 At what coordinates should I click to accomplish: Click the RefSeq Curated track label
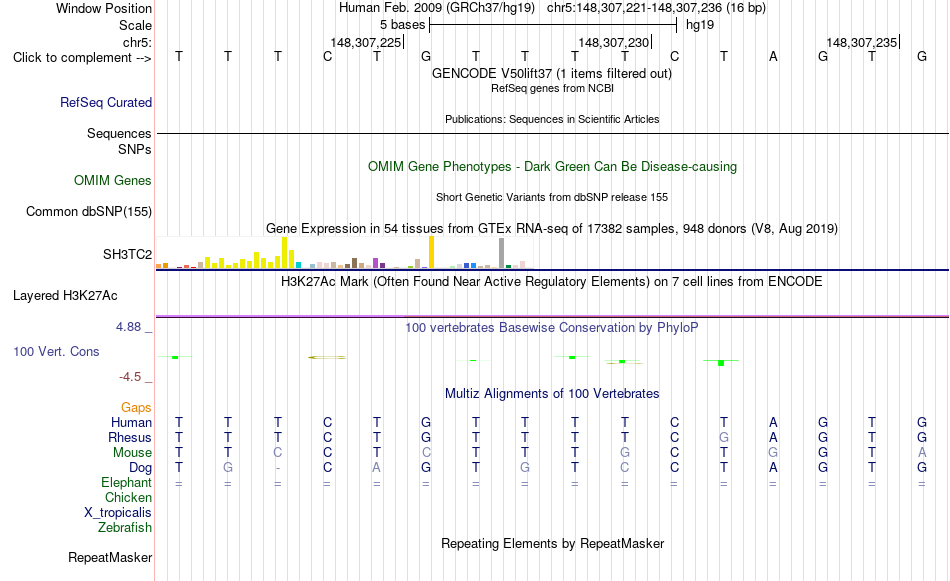[106, 102]
